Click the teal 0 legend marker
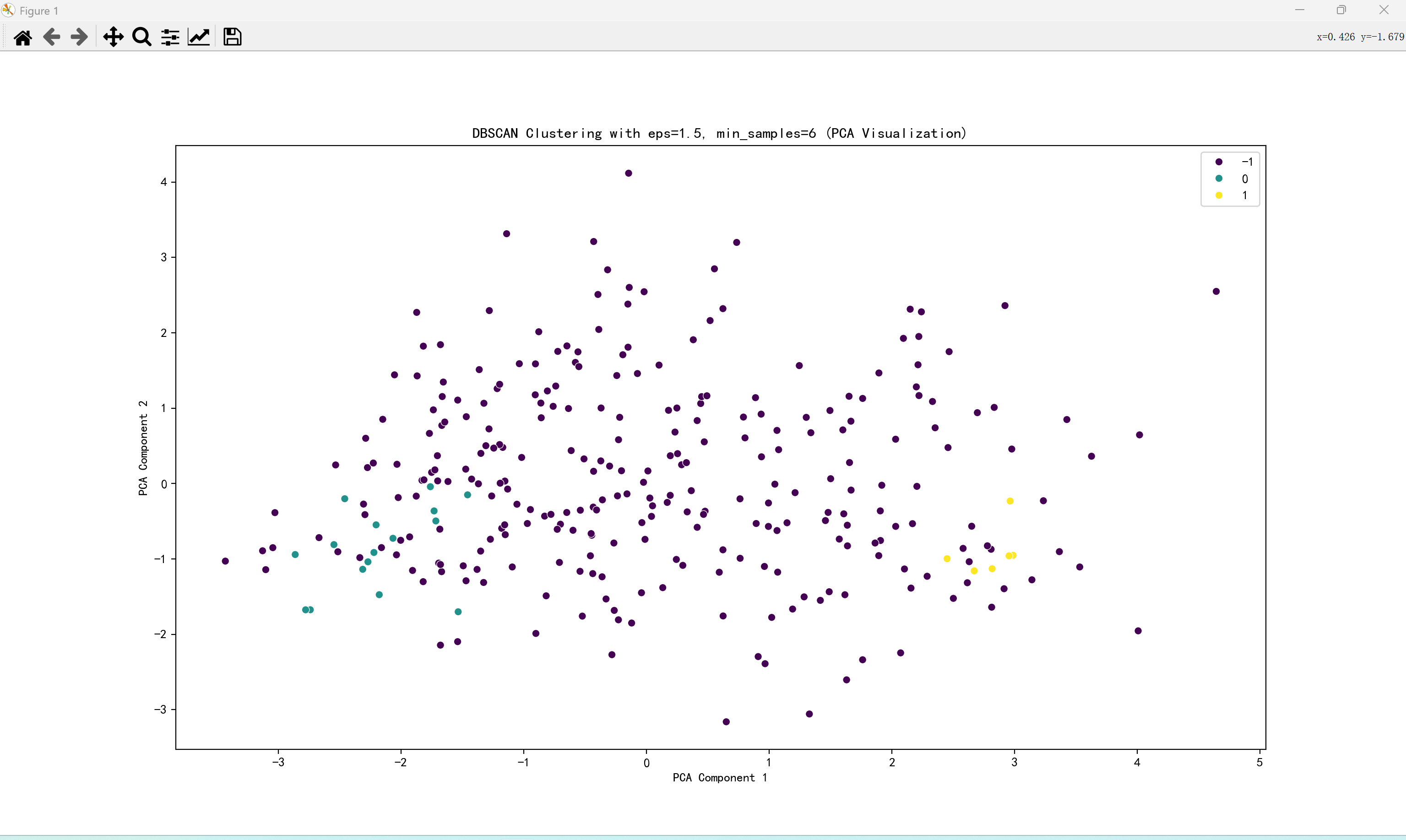Viewport: 1406px width, 840px height. 1219,179
